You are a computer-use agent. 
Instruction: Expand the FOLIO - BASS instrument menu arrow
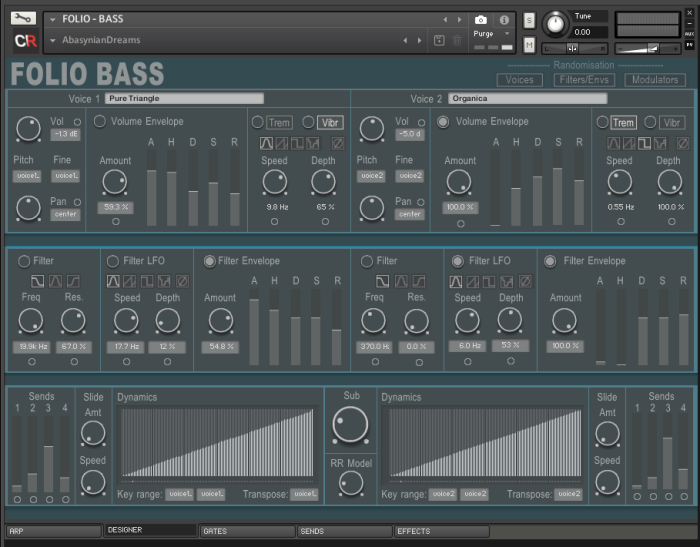coord(53,20)
